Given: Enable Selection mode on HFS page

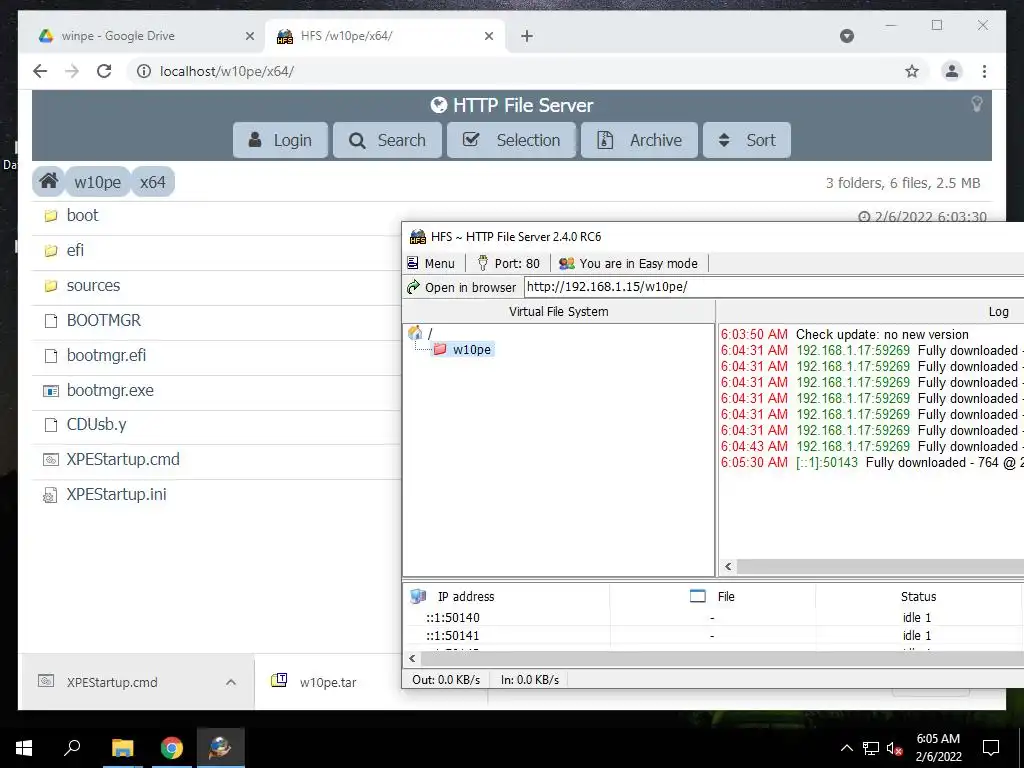Looking at the screenshot, I should (511, 140).
